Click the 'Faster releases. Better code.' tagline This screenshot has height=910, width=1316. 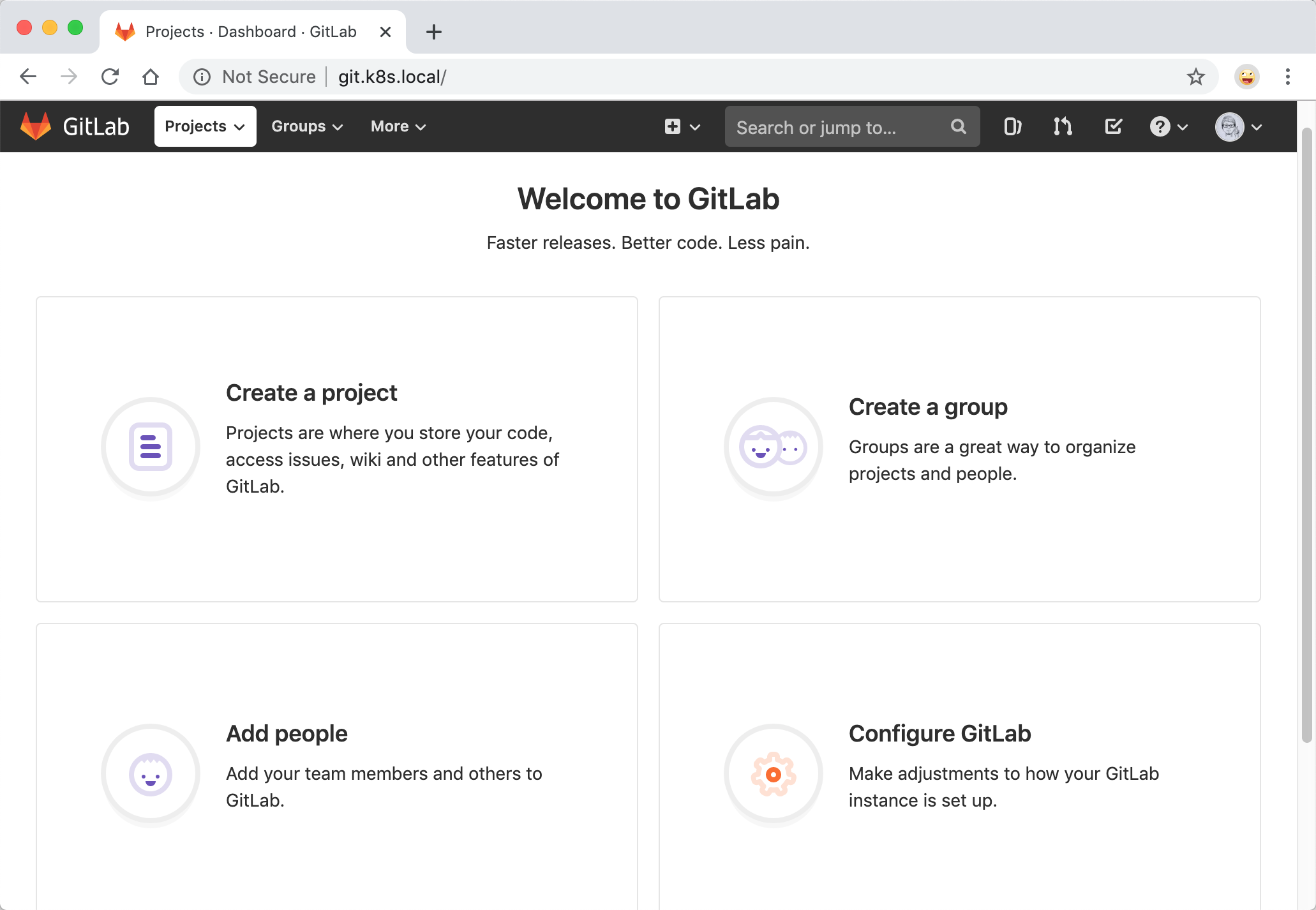coord(648,242)
